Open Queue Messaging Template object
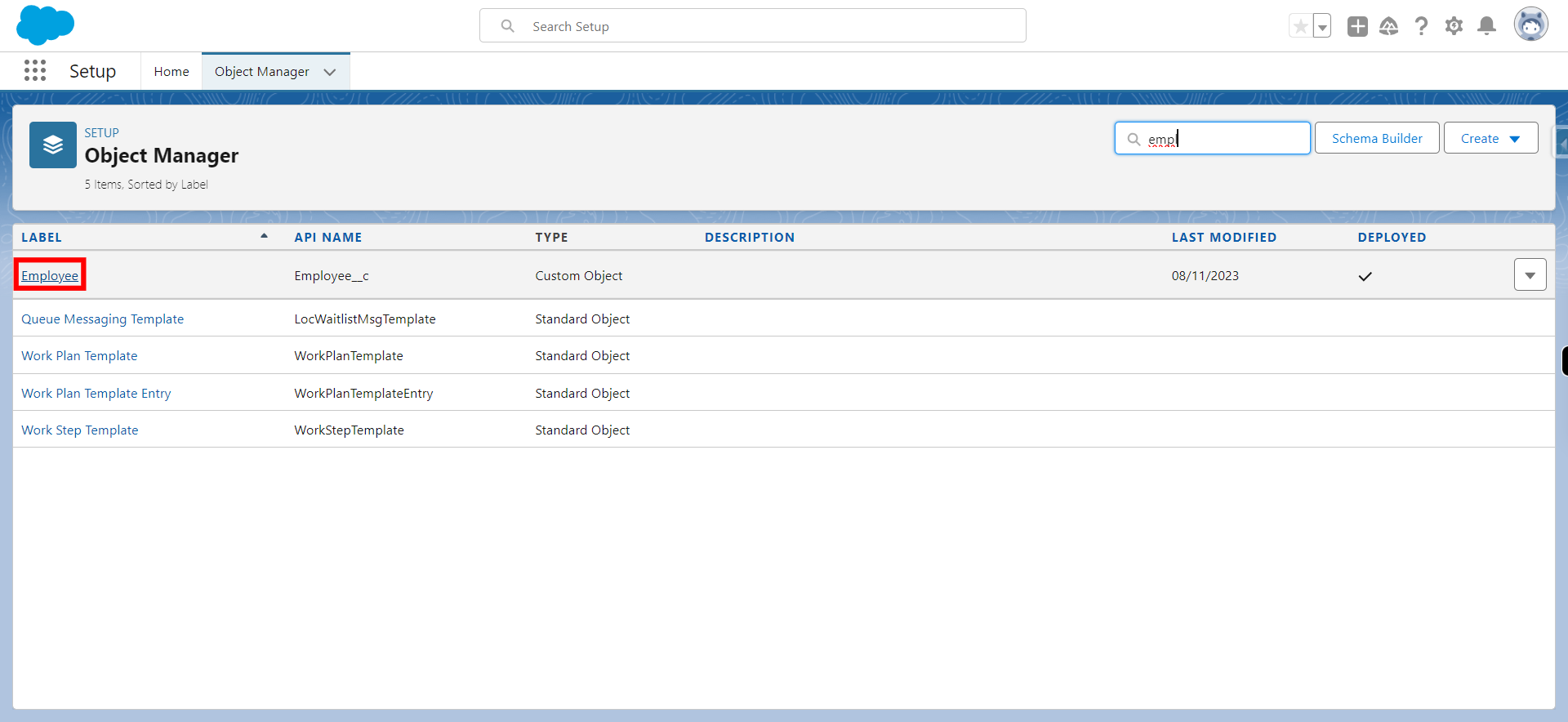Screen dimensions: 1568x722 (103, 319)
